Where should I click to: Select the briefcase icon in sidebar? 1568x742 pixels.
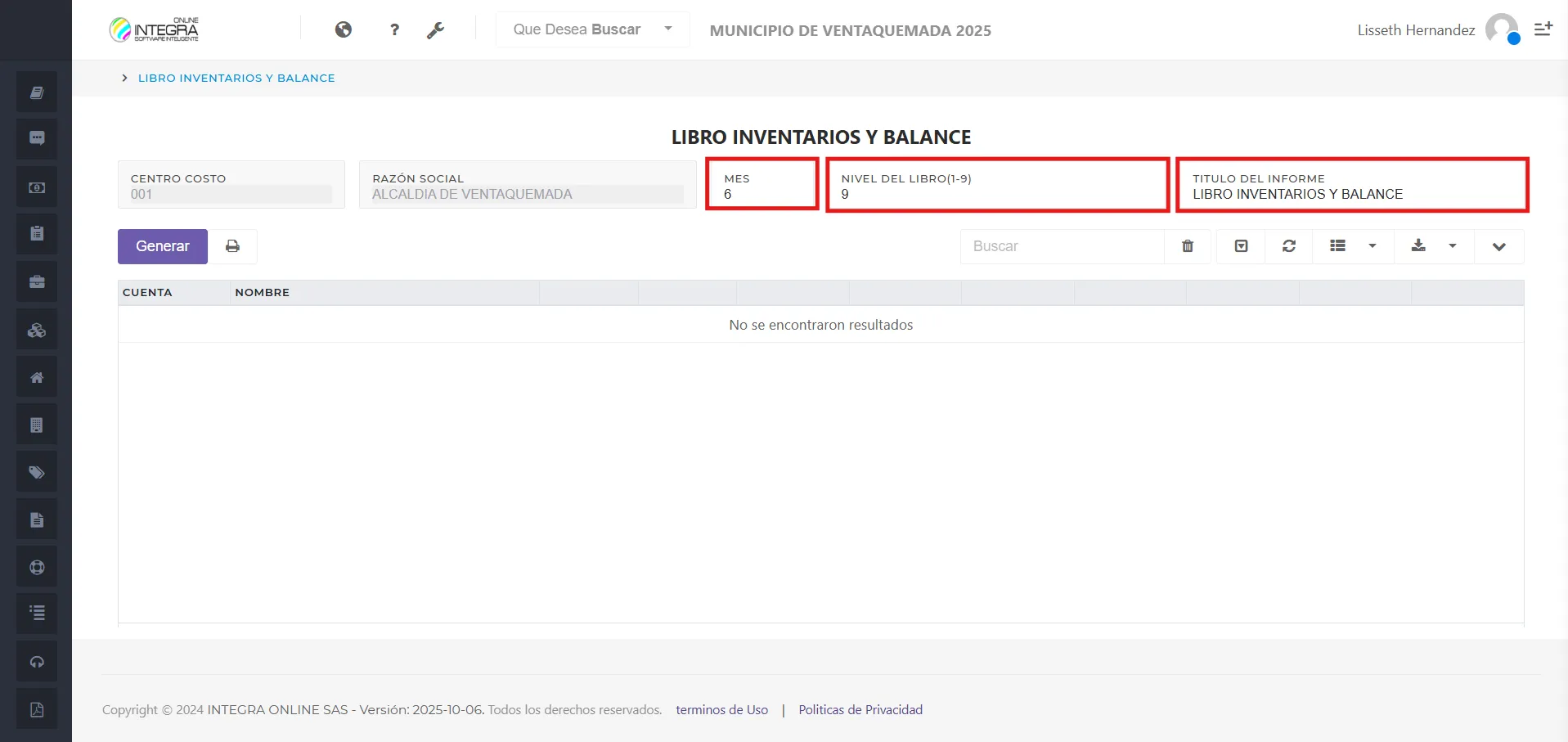tap(36, 281)
